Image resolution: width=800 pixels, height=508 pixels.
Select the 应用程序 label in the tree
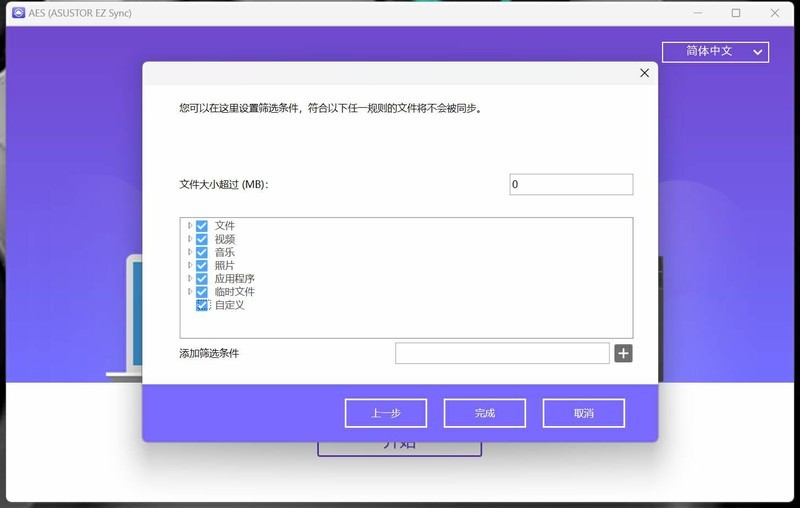(x=234, y=278)
